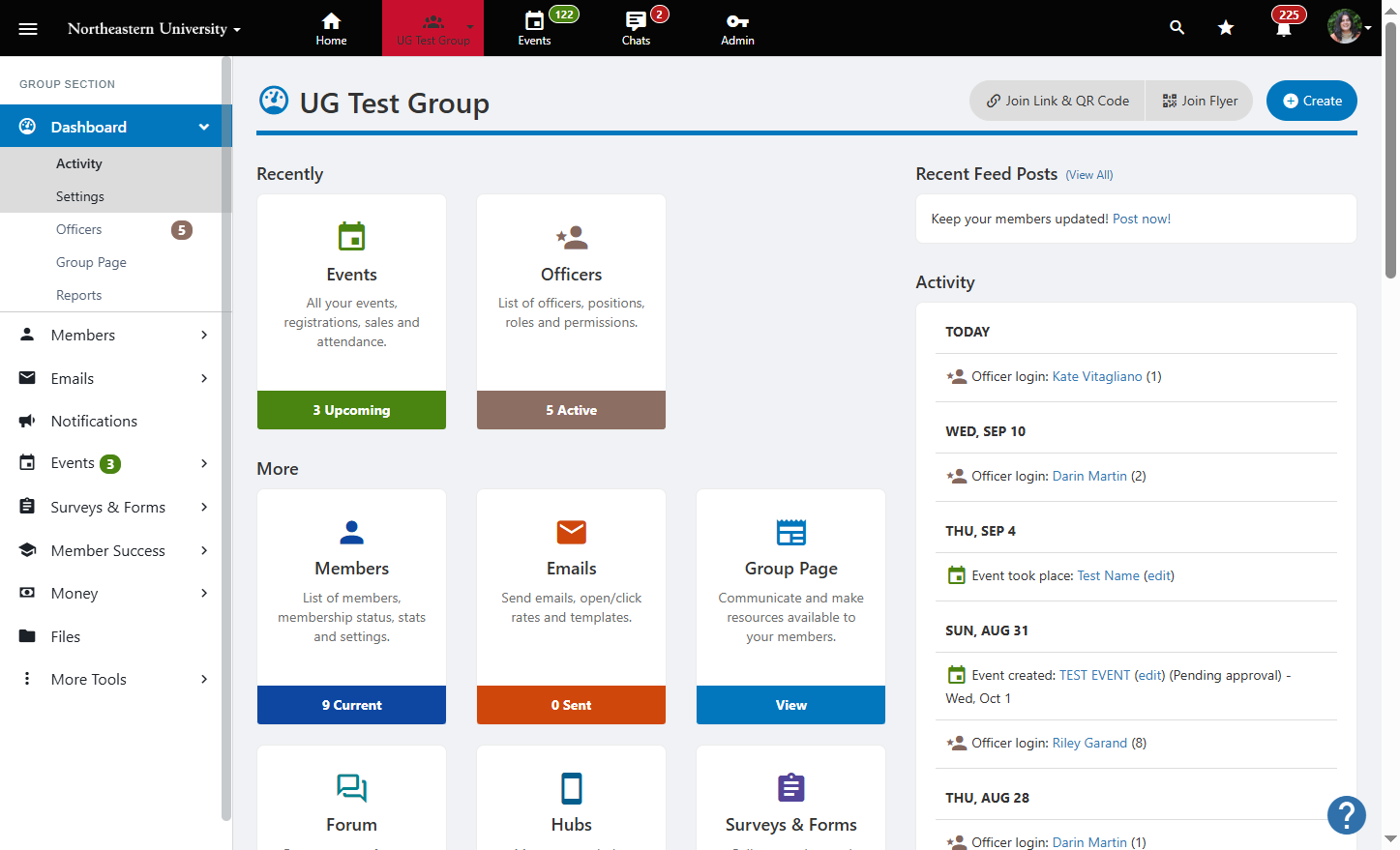Open Northeastern University dropdown
1400x850 pixels.
tap(154, 29)
